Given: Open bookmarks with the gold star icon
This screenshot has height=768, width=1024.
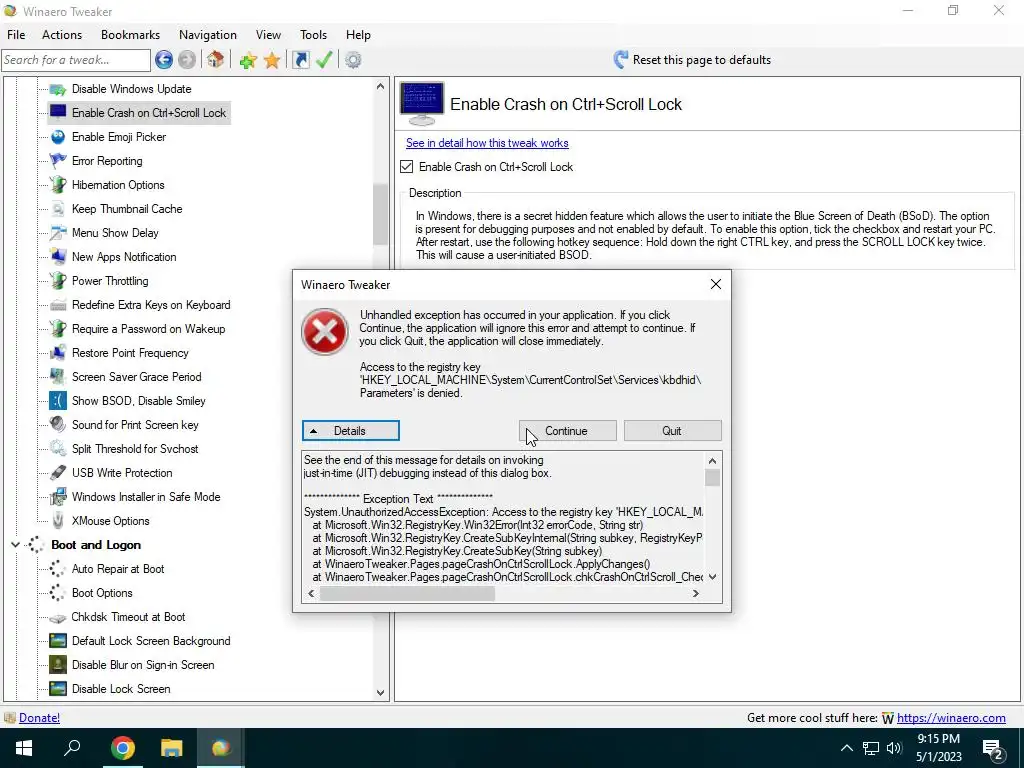Looking at the screenshot, I should pyautogui.click(x=272, y=61).
